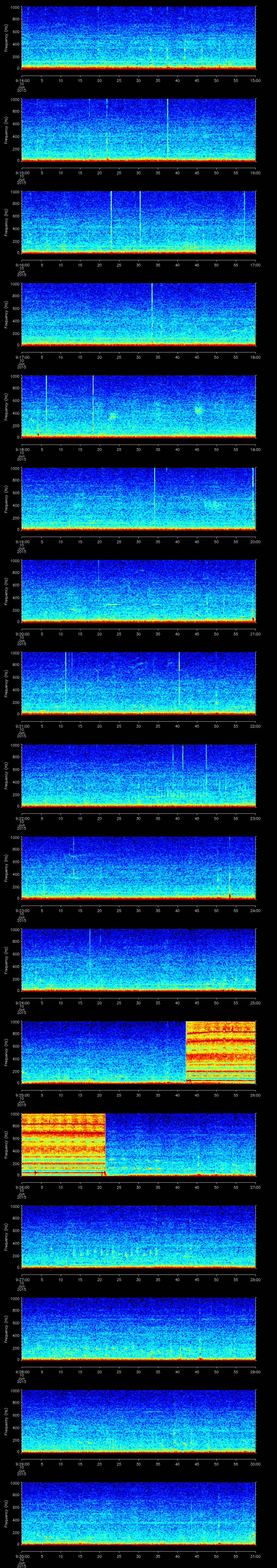Select the spectrogram panel starting at 9:16:00
This screenshot has height=1568, width=277.
click(x=139, y=222)
